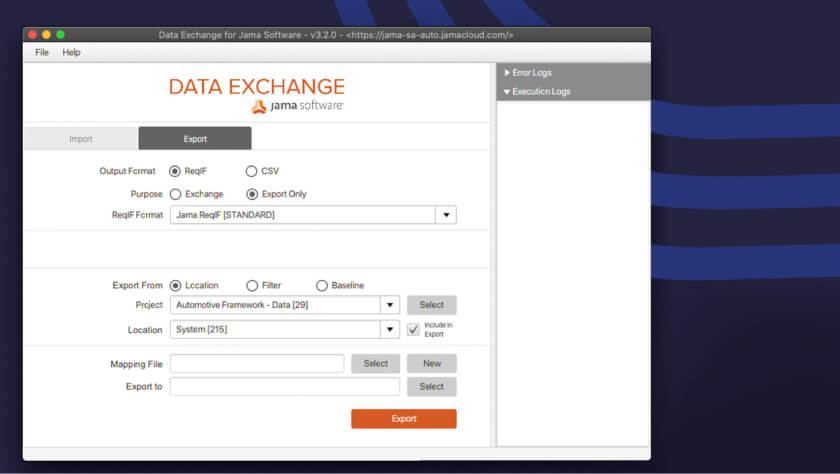Set Export From to Baseline

[321, 285]
